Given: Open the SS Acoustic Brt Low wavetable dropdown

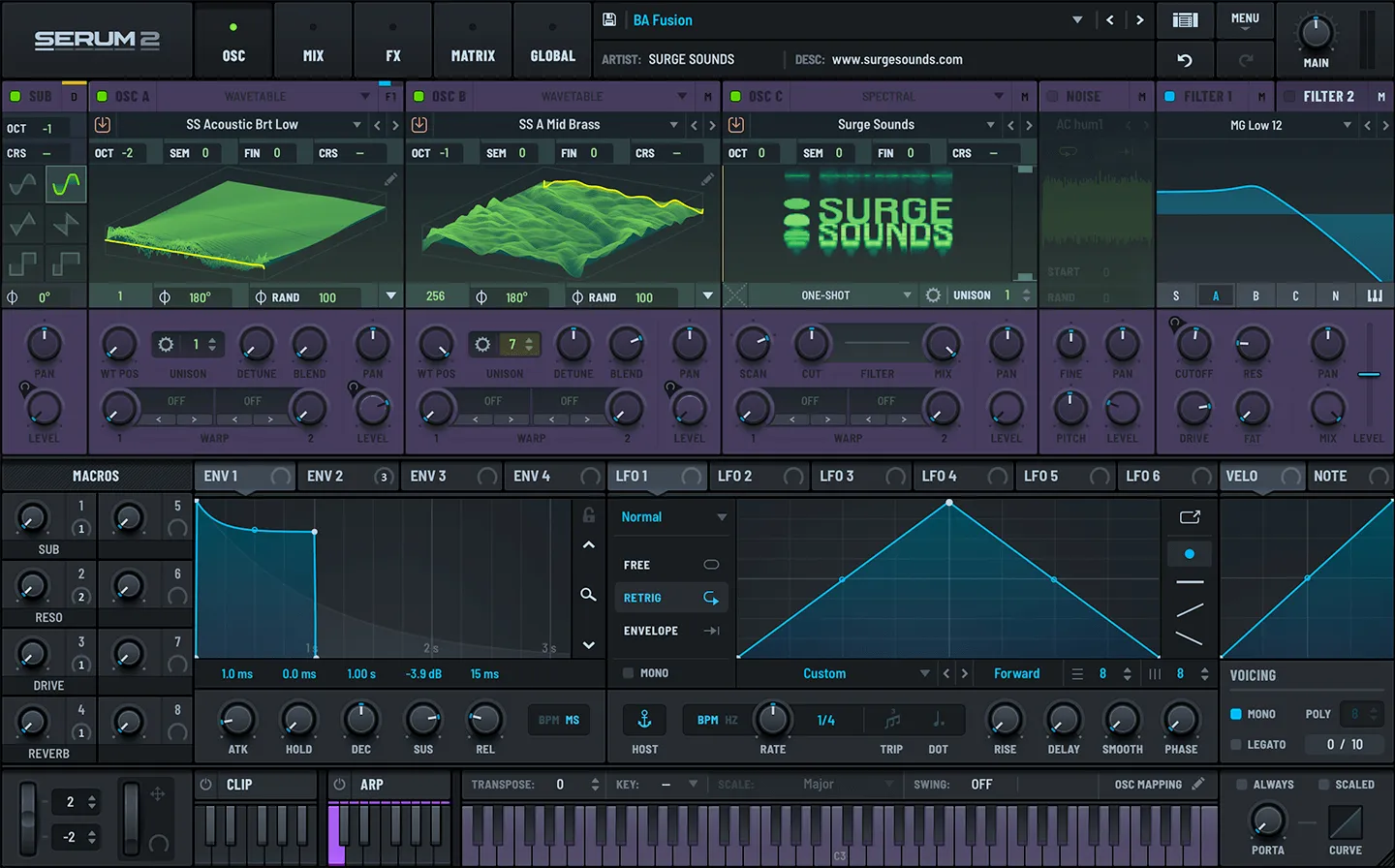Looking at the screenshot, I should (357, 125).
